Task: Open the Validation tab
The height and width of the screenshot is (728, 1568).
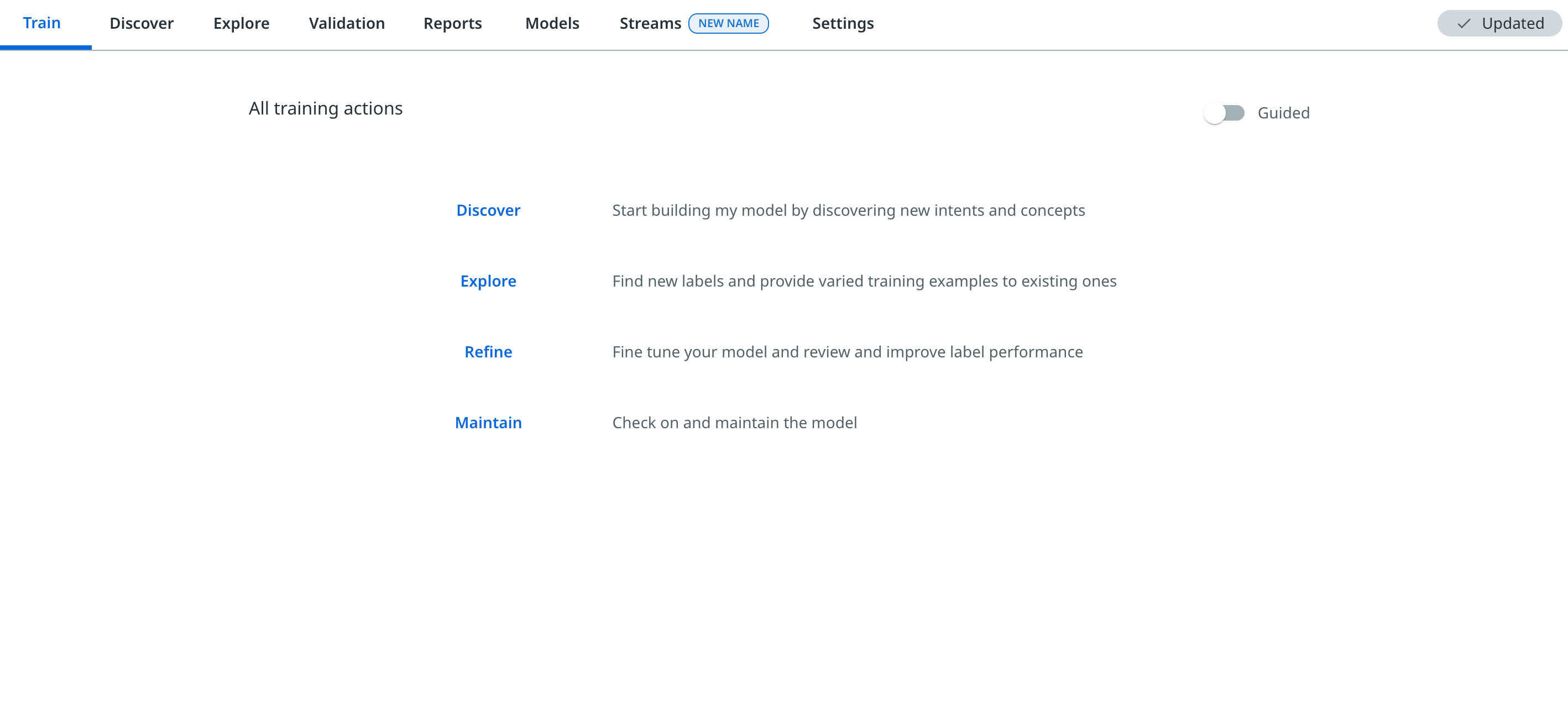Action: point(347,24)
